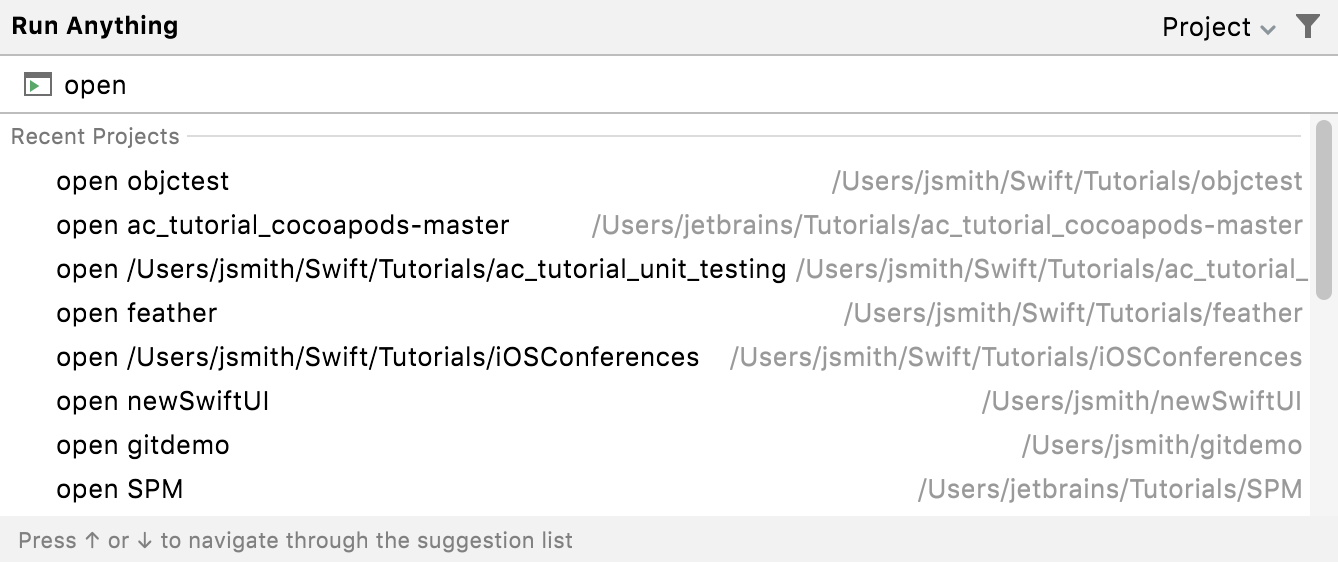Click the run configuration icon beside open
Screen dimensions: 1338x562
[x=37, y=85]
